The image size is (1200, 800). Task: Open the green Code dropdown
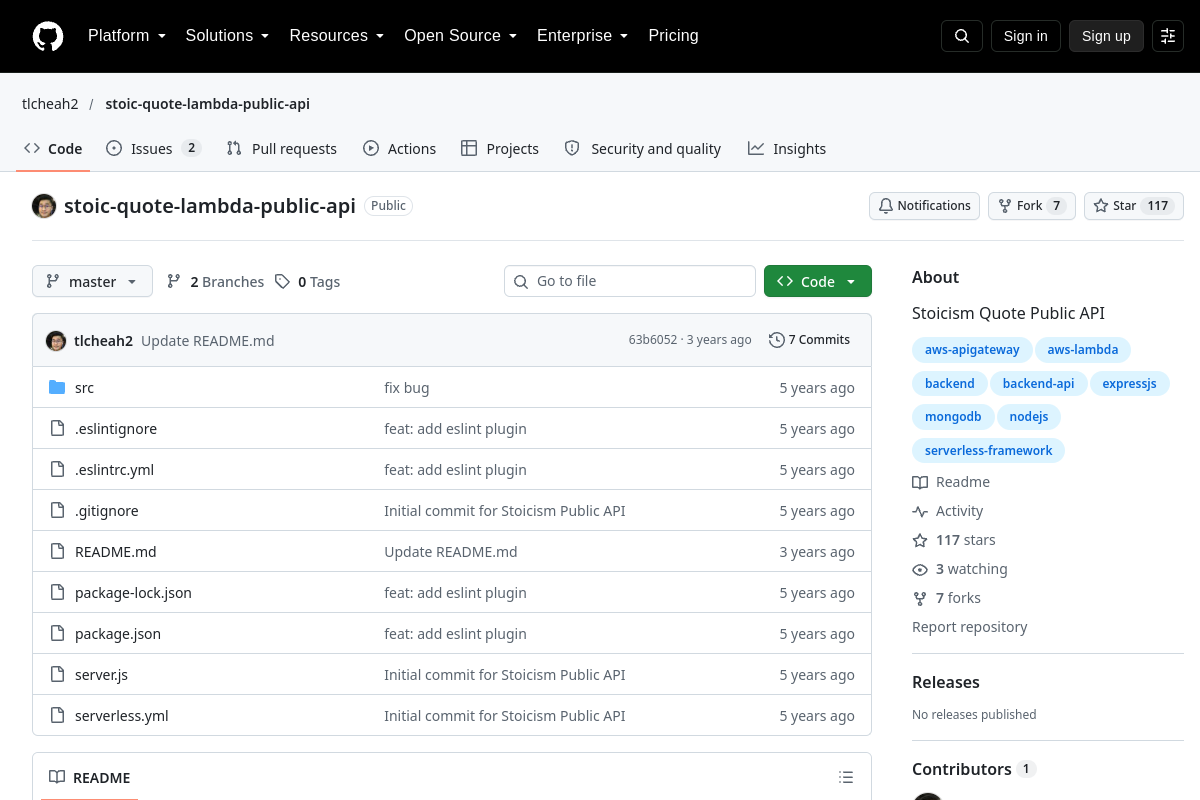(x=818, y=282)
